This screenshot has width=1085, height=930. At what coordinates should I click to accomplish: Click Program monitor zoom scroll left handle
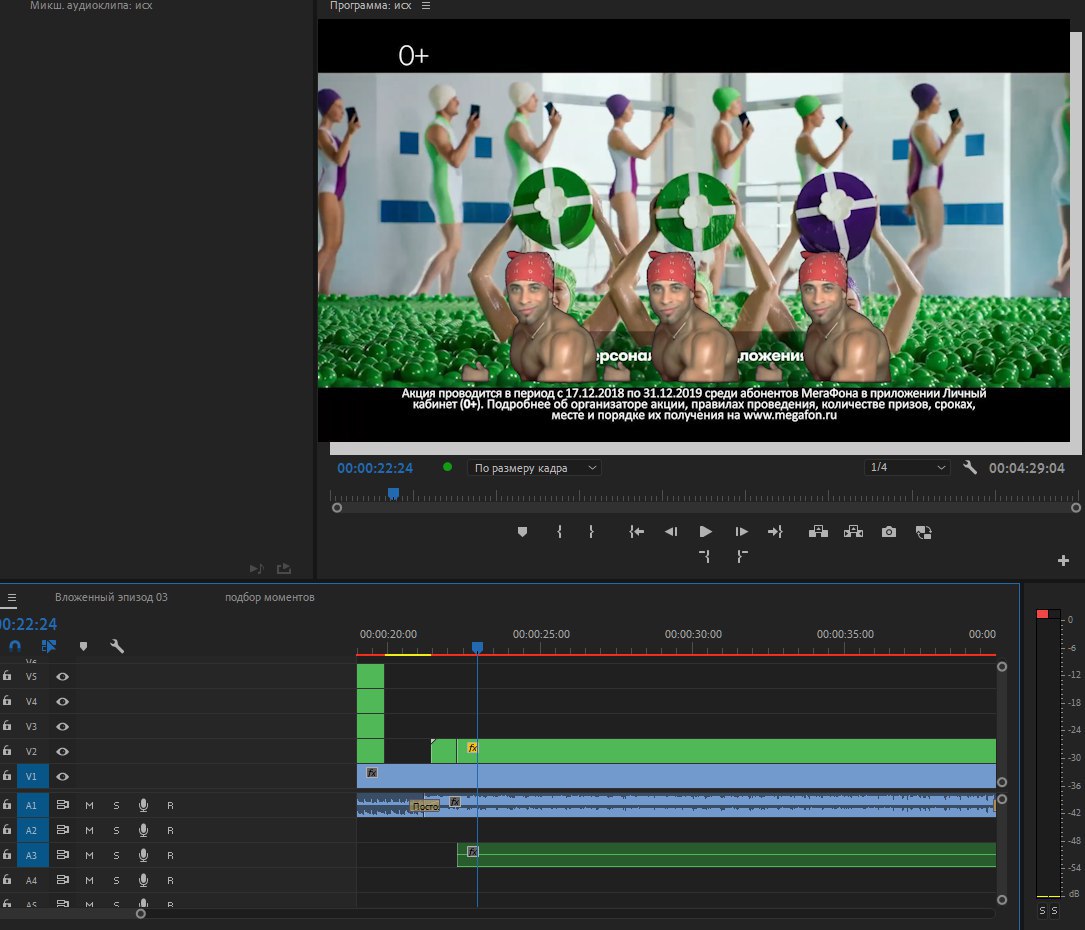(x=337, y=507)
